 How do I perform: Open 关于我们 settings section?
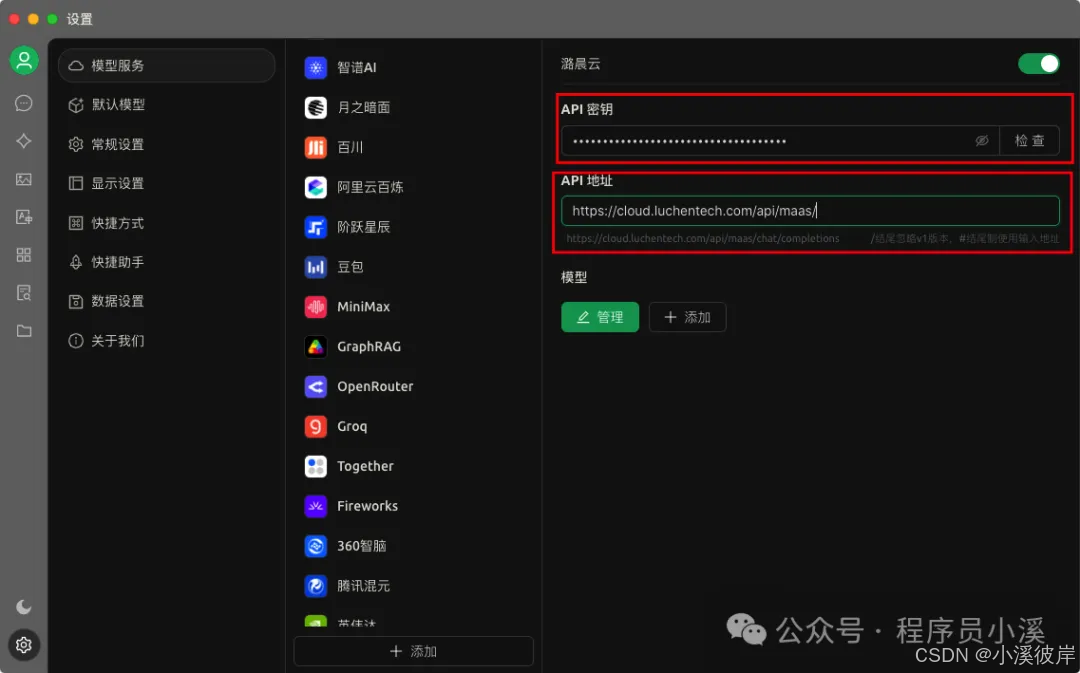[x=167, y=341]
